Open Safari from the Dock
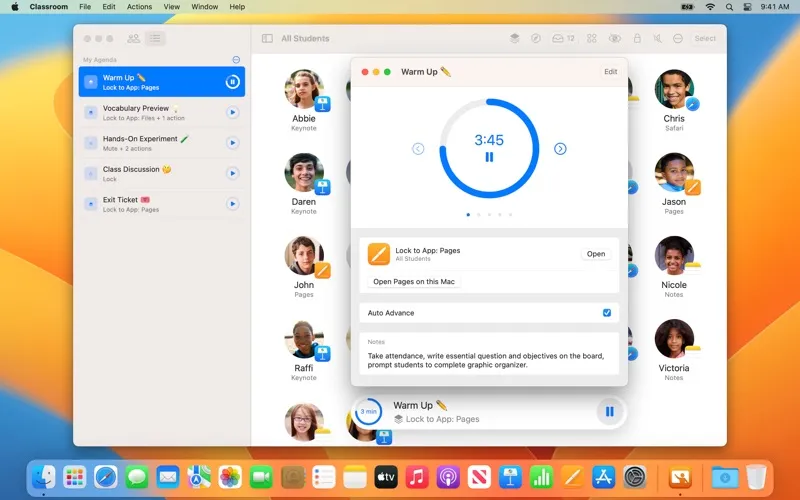The width and height of the screenshot is (800, 500). click(106, 478)
